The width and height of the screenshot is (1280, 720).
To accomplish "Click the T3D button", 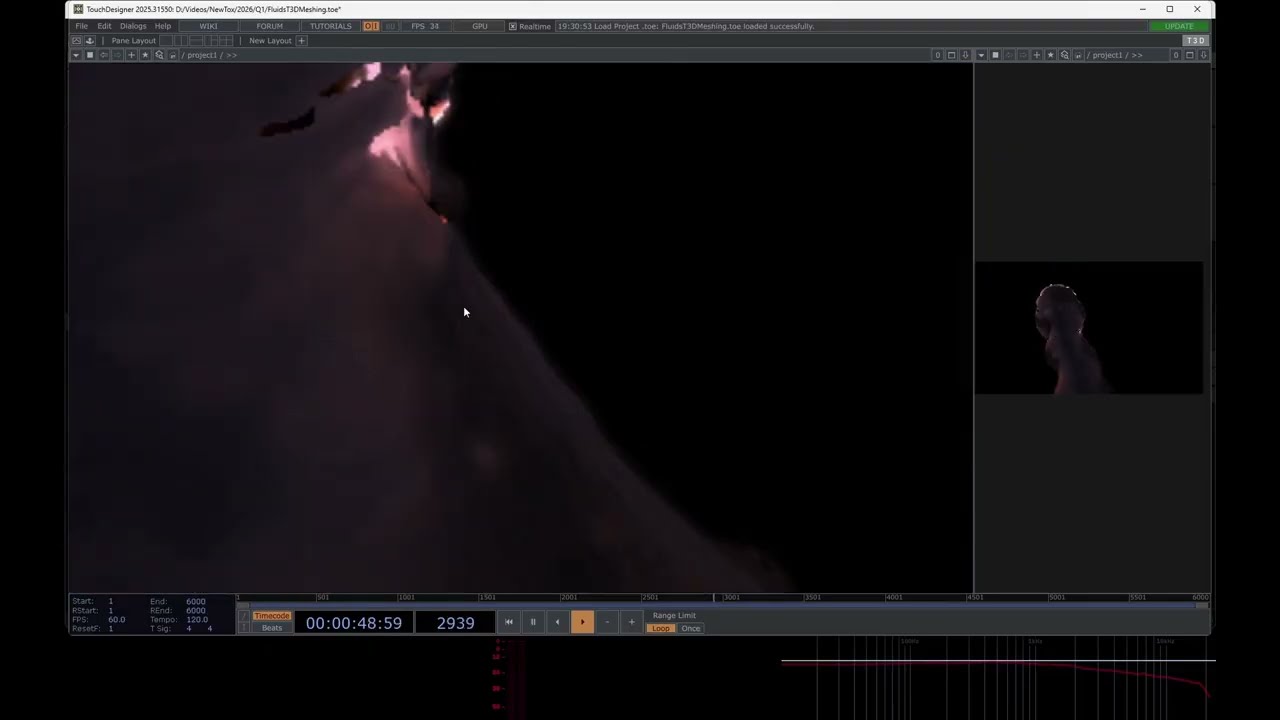I will tap(1195, 40).
